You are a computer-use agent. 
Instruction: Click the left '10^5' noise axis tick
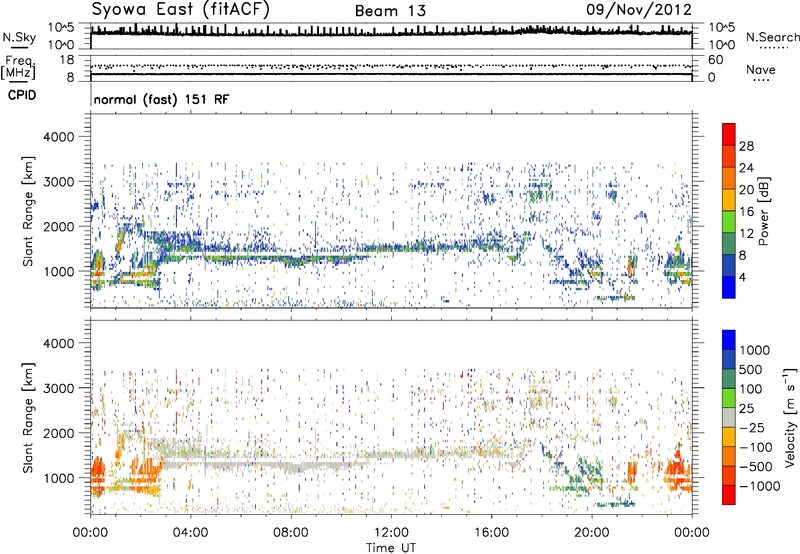click(x=61, y=28)
